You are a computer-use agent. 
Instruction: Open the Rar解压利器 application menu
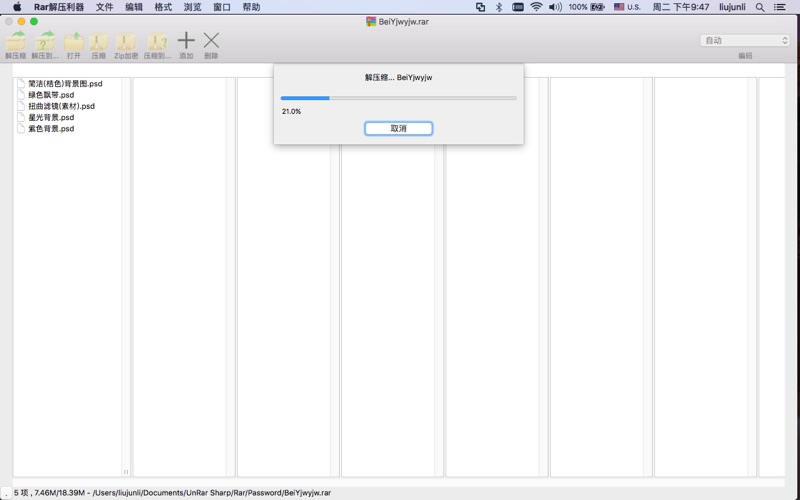59,7
